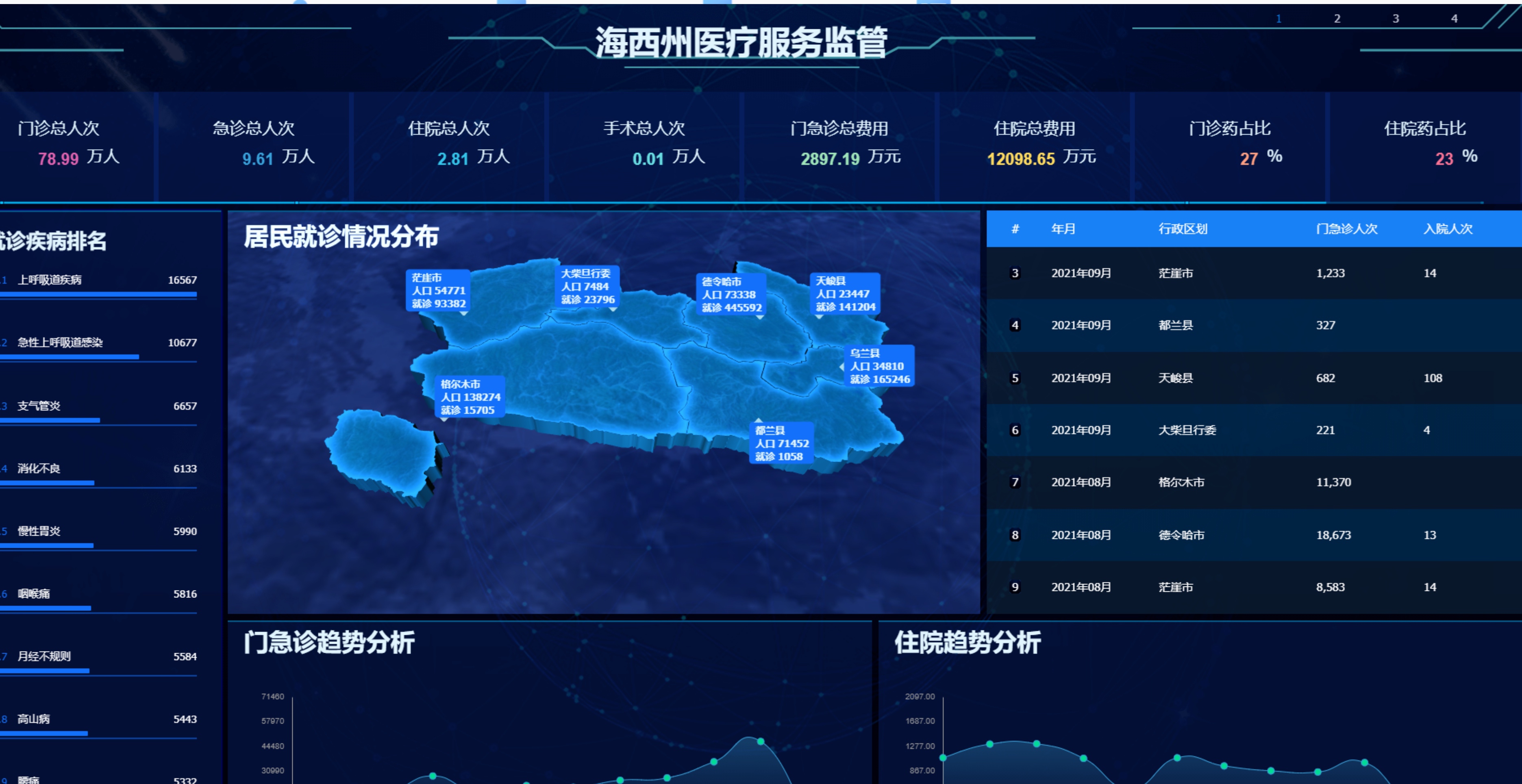The width and height of the screenshot is (1522, 784).
Task: Click the 门急诊总费用 2897.19 value
Action: (830, 159)
